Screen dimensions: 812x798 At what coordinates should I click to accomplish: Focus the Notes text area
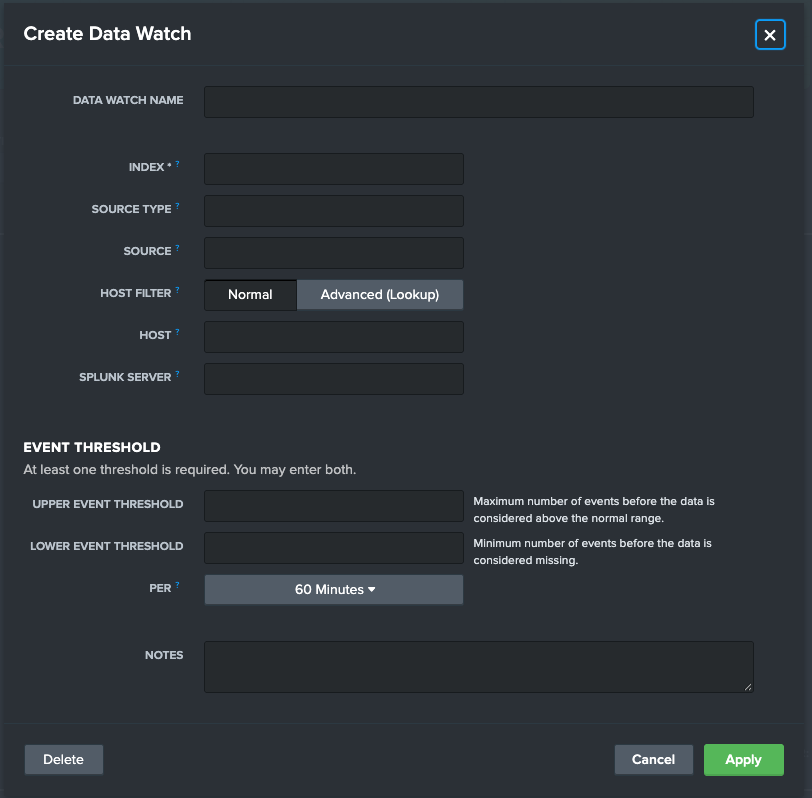478,667
